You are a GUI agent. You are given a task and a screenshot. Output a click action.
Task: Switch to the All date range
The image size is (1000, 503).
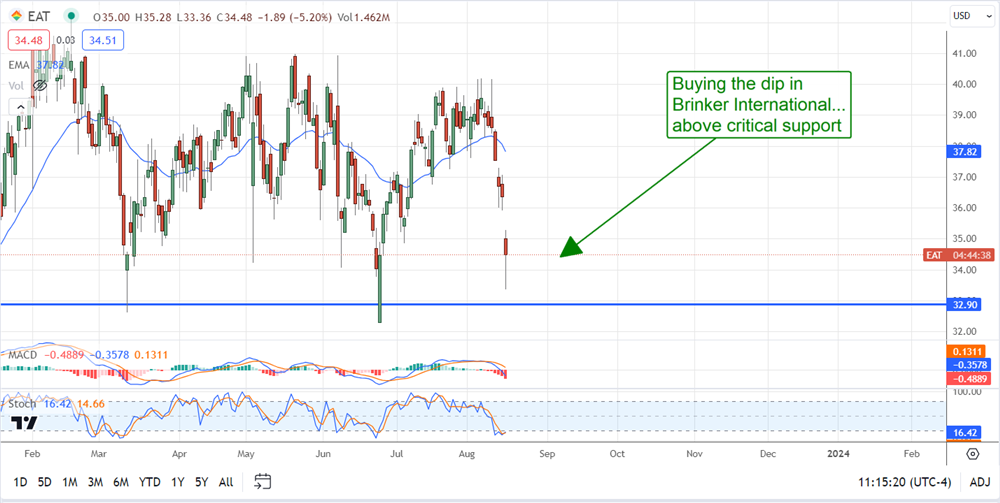[225, 482]
